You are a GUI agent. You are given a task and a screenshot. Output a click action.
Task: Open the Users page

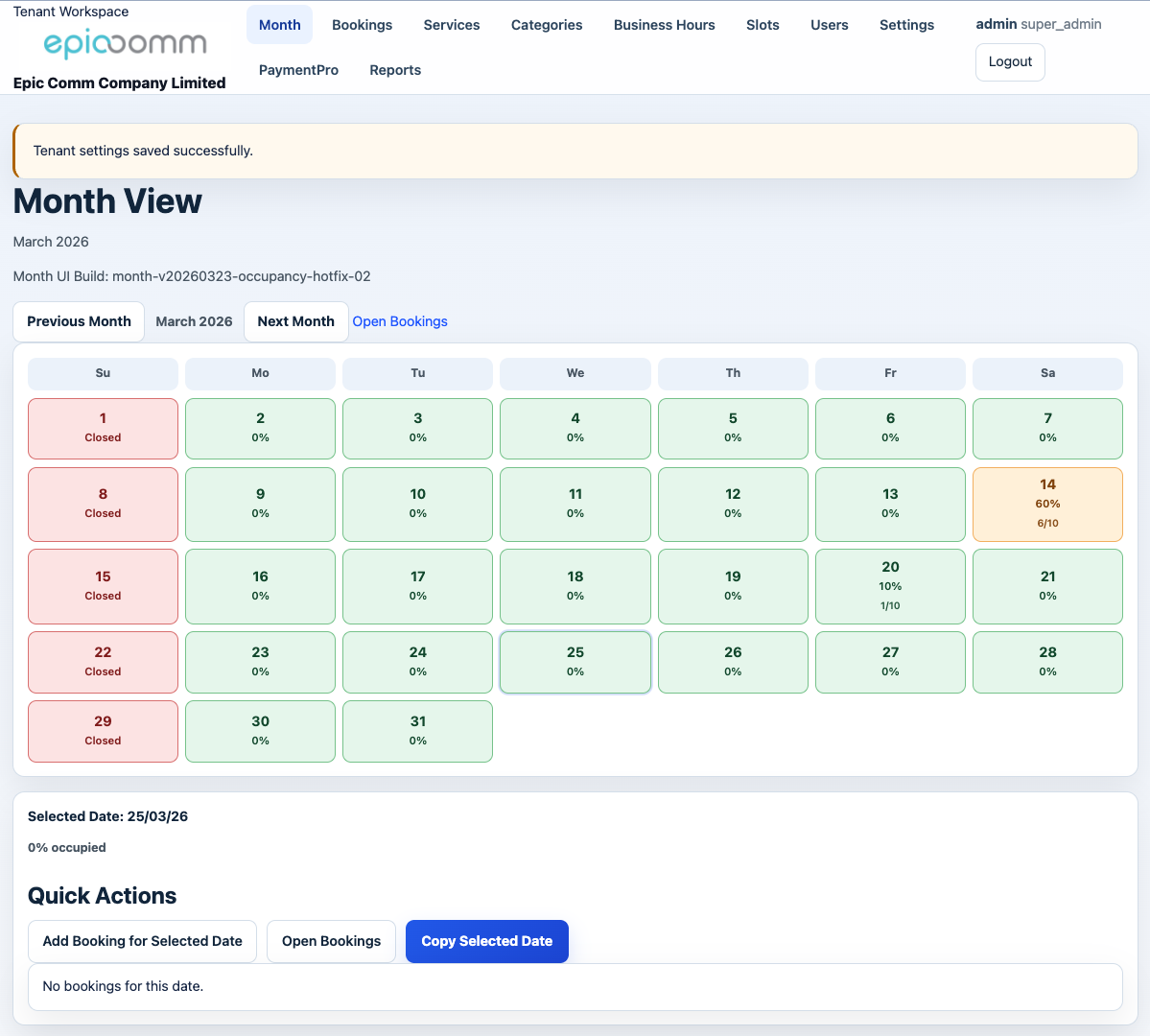tap(829, 25)
